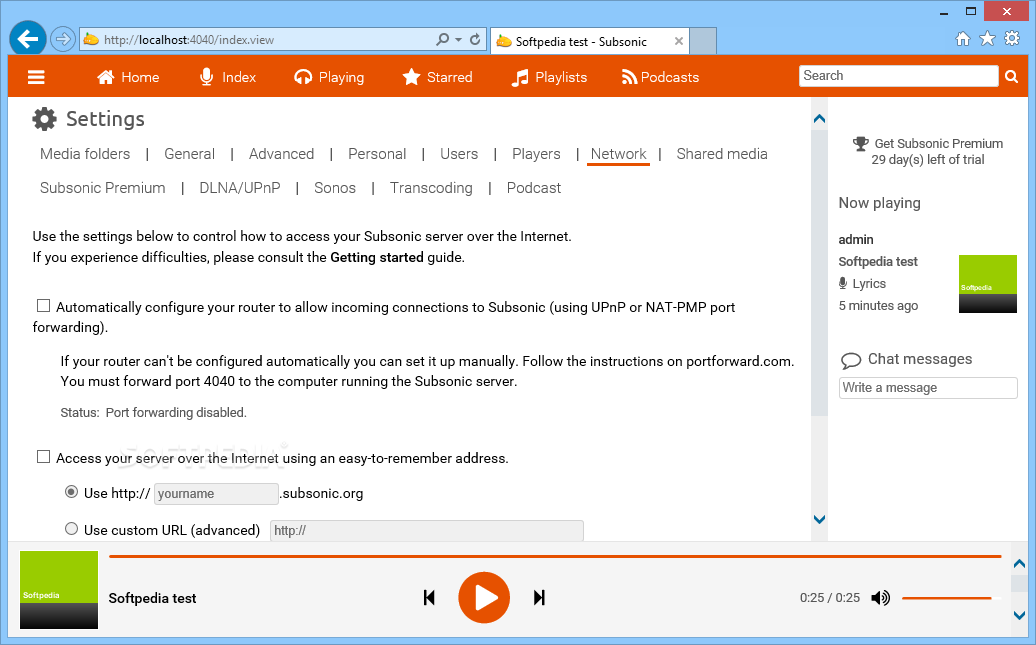
Task: Click the browser Forward button
Action: pos(63,39)
